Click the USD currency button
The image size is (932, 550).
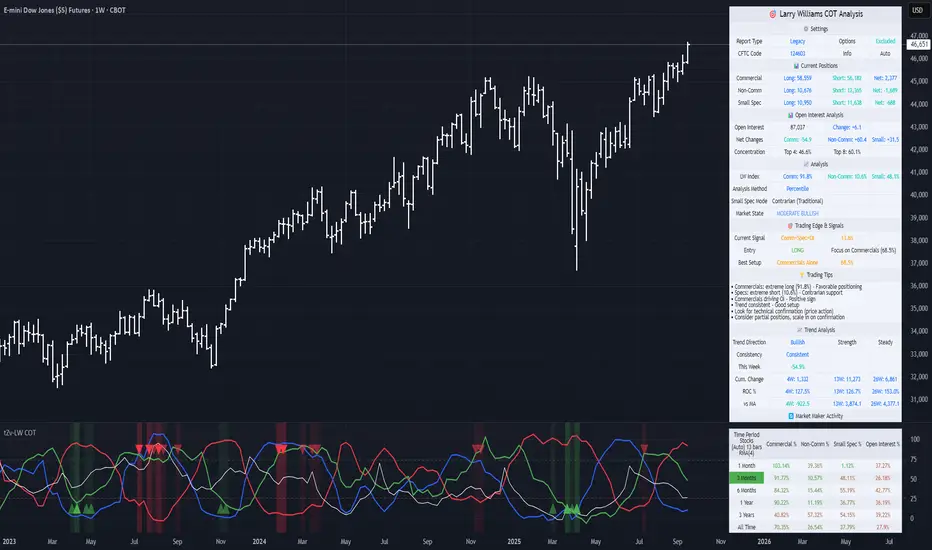coord(917,10)
